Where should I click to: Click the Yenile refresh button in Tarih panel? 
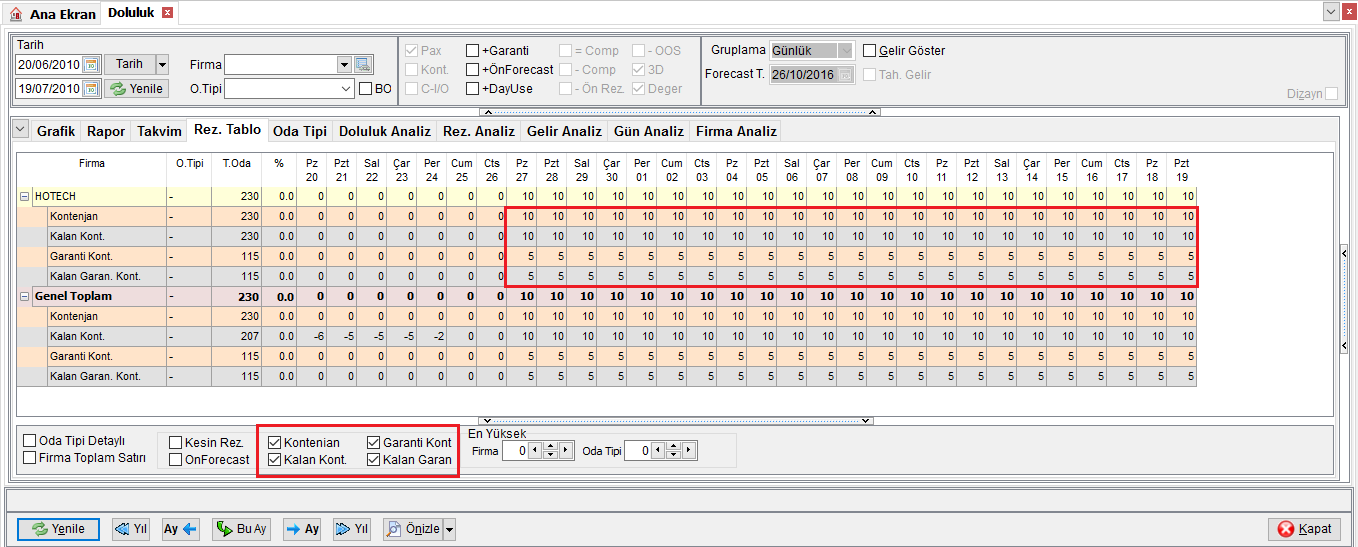click(136, 89)
